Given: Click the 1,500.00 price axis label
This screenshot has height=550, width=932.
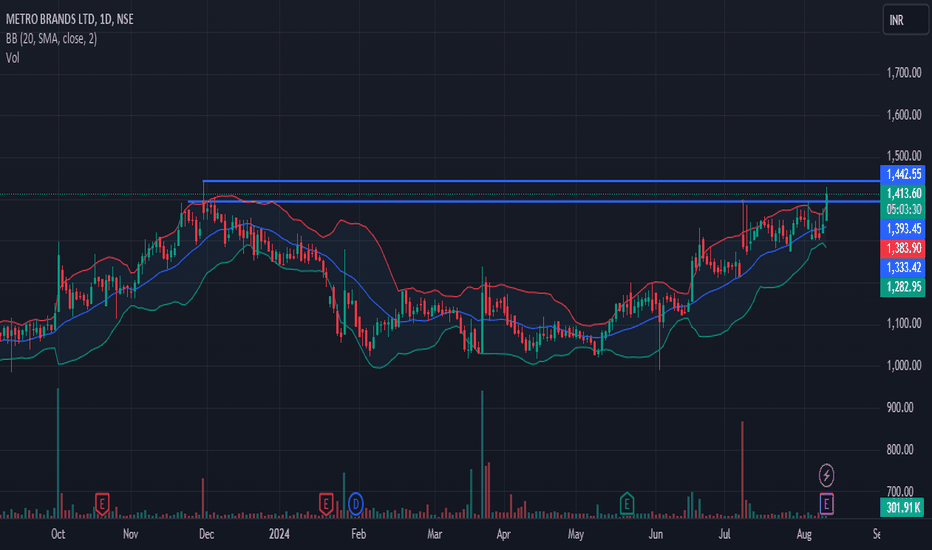Looking at the screenshot, I should (x=903, y=156).
